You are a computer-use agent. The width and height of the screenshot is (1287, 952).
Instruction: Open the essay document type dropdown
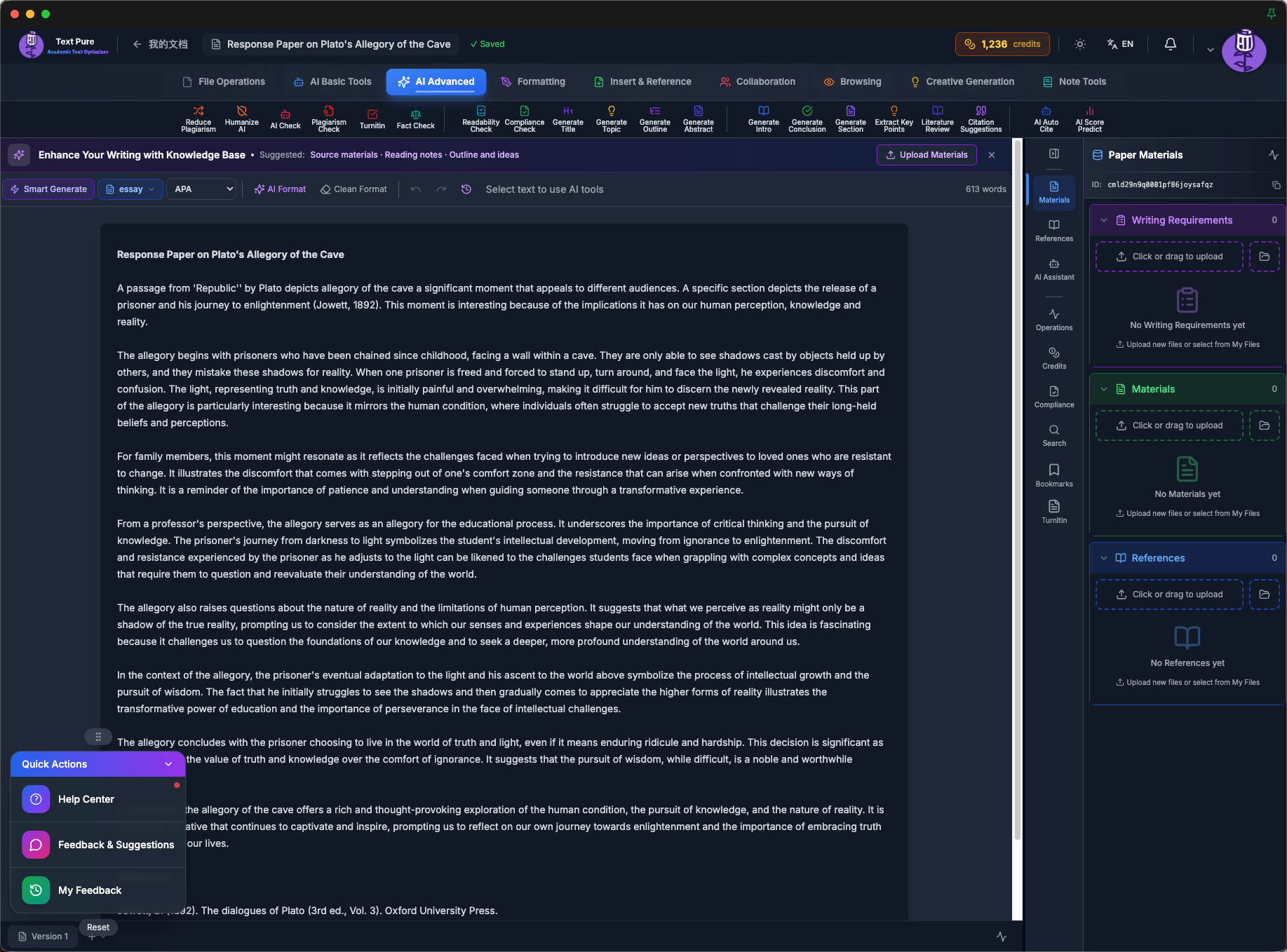click(130, 189)
